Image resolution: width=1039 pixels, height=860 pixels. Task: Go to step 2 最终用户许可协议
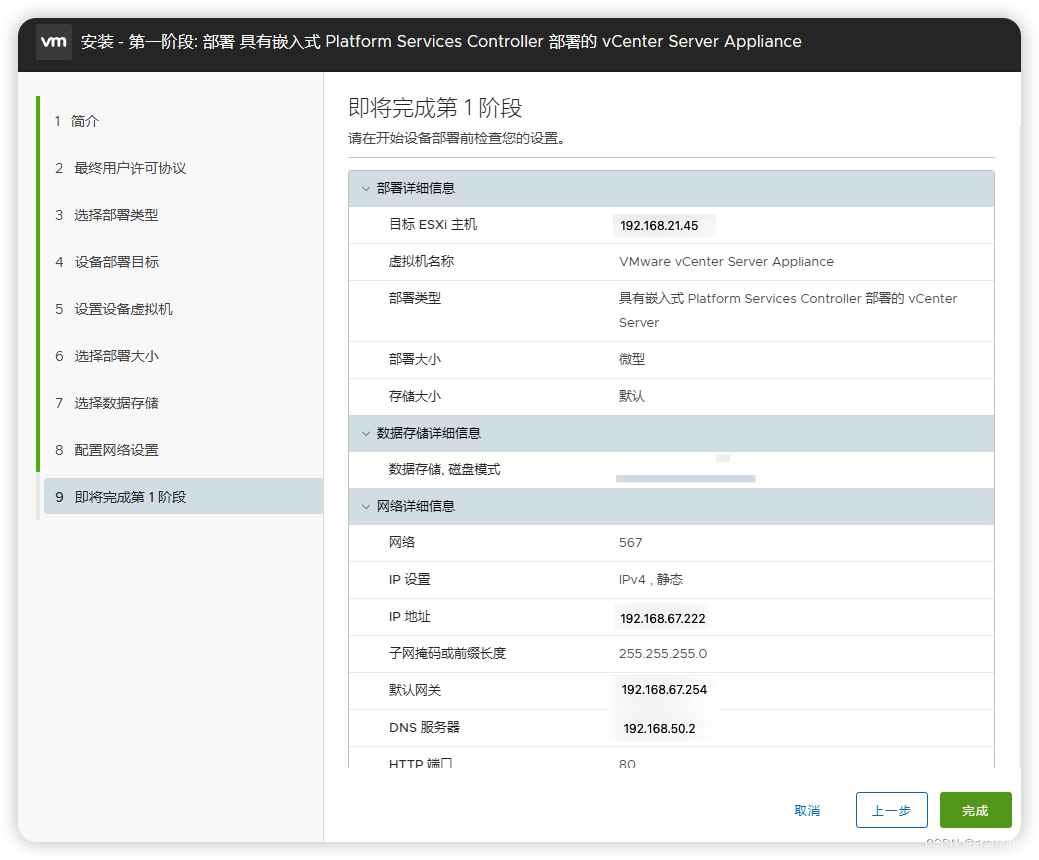point(121,168)
